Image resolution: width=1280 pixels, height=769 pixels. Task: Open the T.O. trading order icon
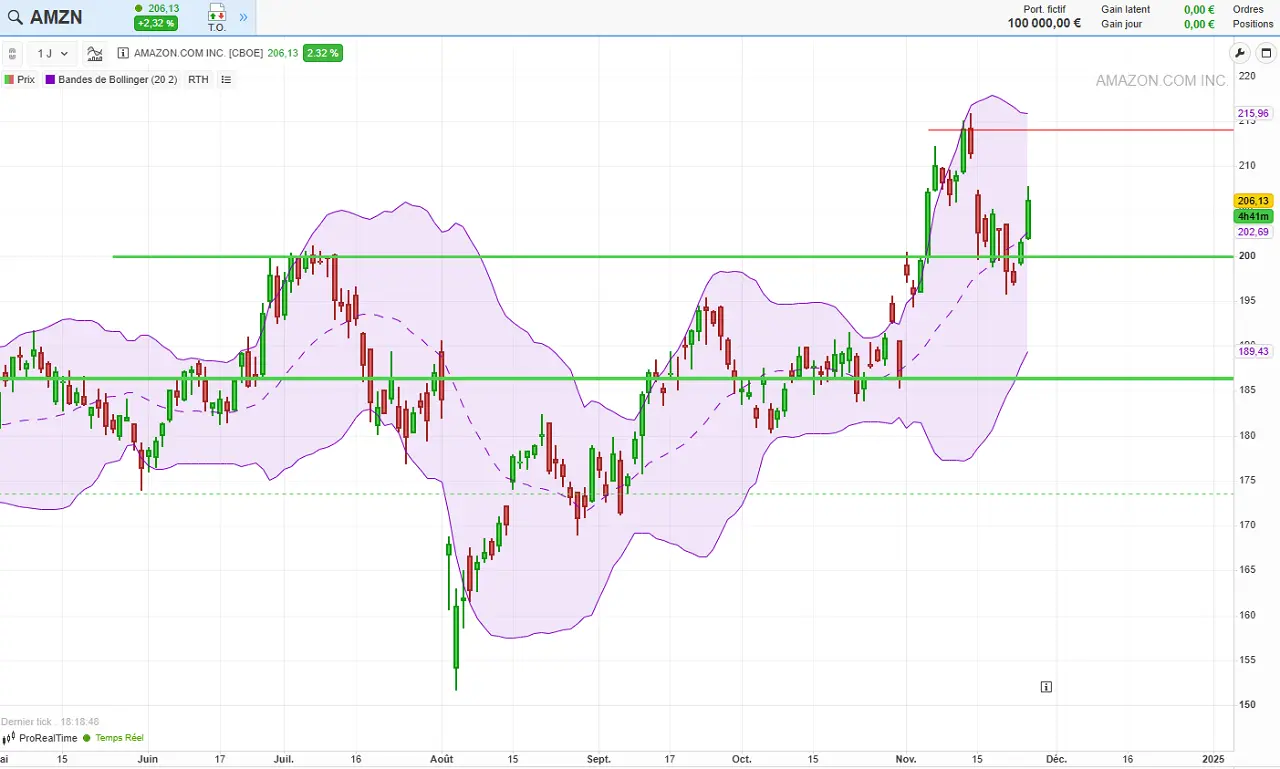pyautogui.click(x=217, y=17)
